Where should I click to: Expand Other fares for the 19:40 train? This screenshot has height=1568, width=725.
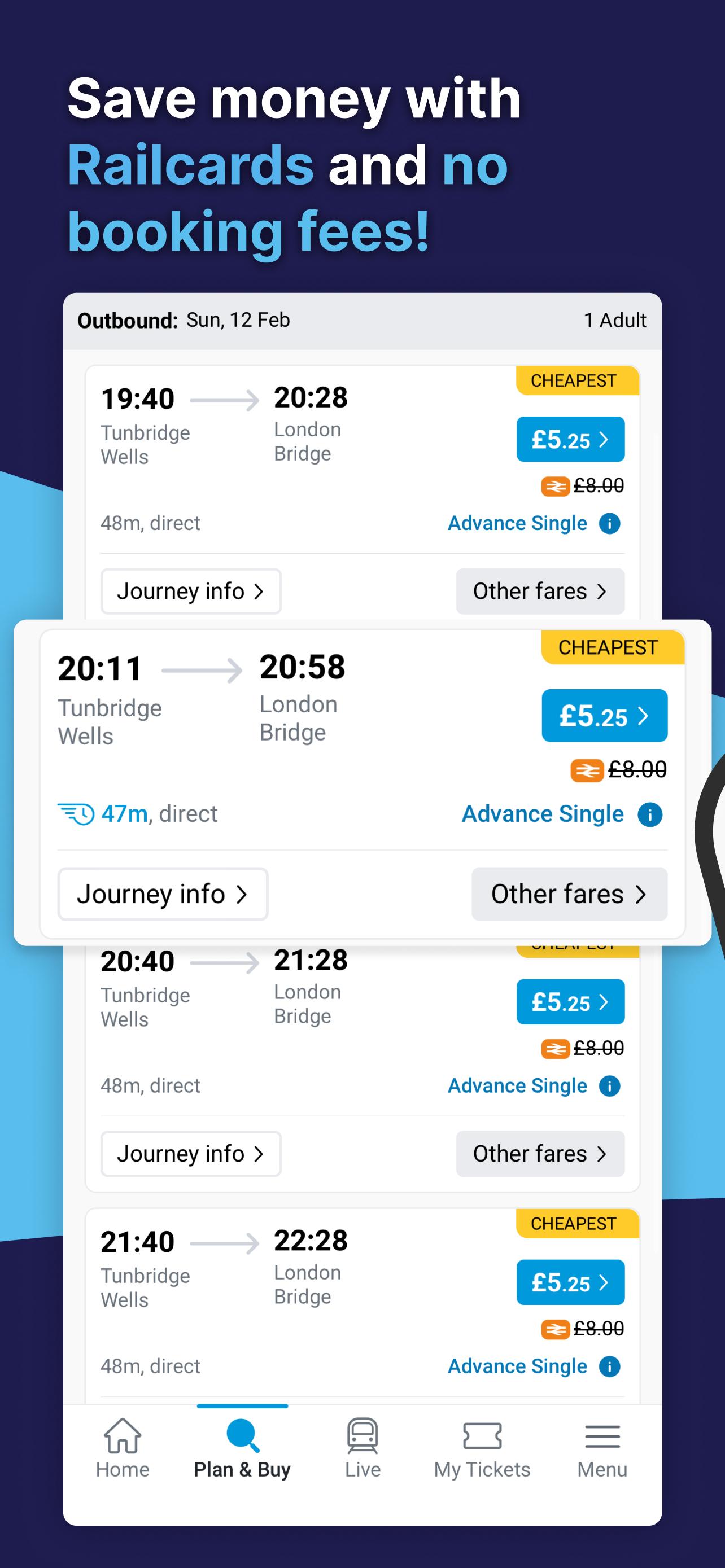540,591
